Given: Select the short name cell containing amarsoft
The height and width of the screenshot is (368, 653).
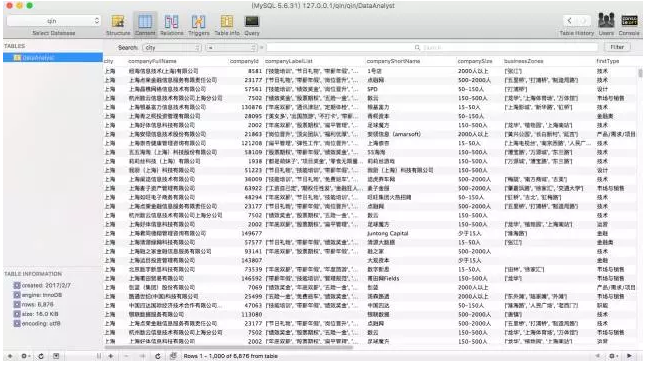Looking at the screenshot, I should coord(410,134).
